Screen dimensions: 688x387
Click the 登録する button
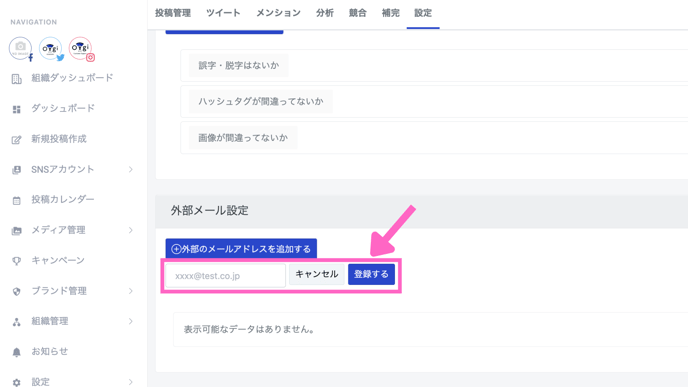coord(371,274)
